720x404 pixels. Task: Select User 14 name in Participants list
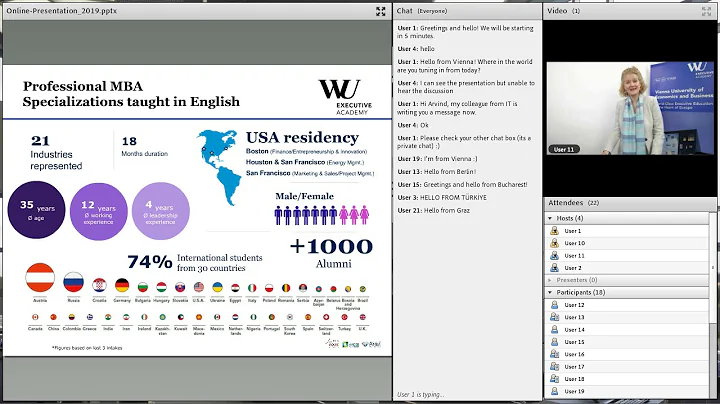[574, 330]
